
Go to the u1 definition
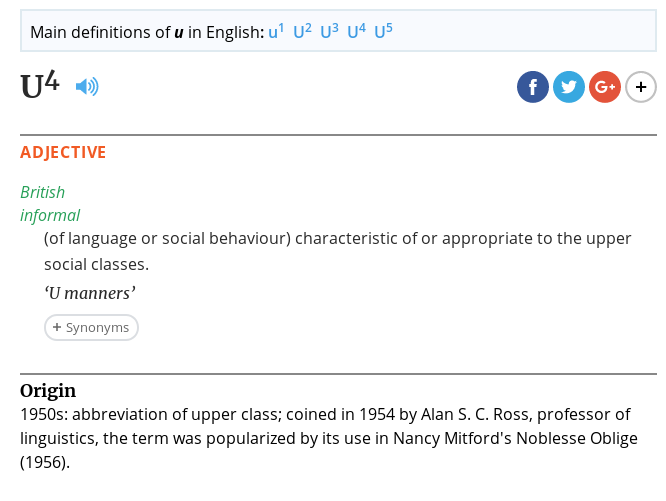(x=276, y=32)
